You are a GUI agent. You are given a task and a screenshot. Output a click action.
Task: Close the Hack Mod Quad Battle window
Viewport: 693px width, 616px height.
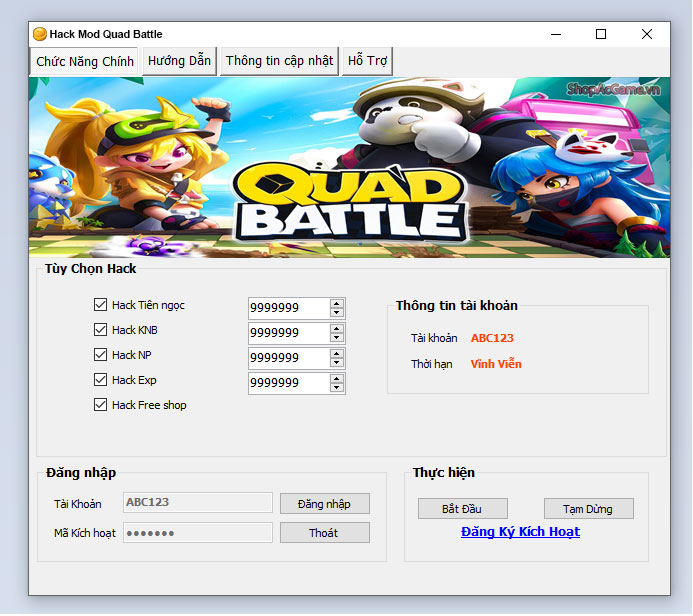tap(647, 34)
